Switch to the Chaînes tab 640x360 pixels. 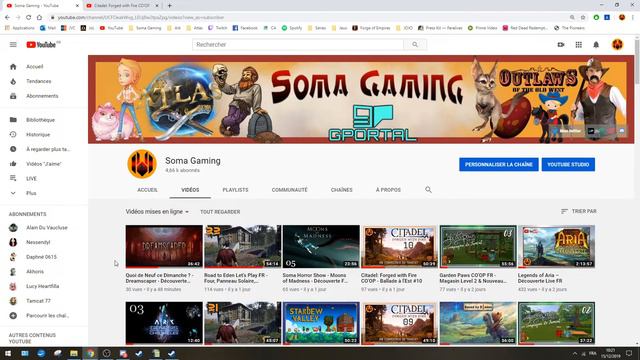click(x=342, y=190)
